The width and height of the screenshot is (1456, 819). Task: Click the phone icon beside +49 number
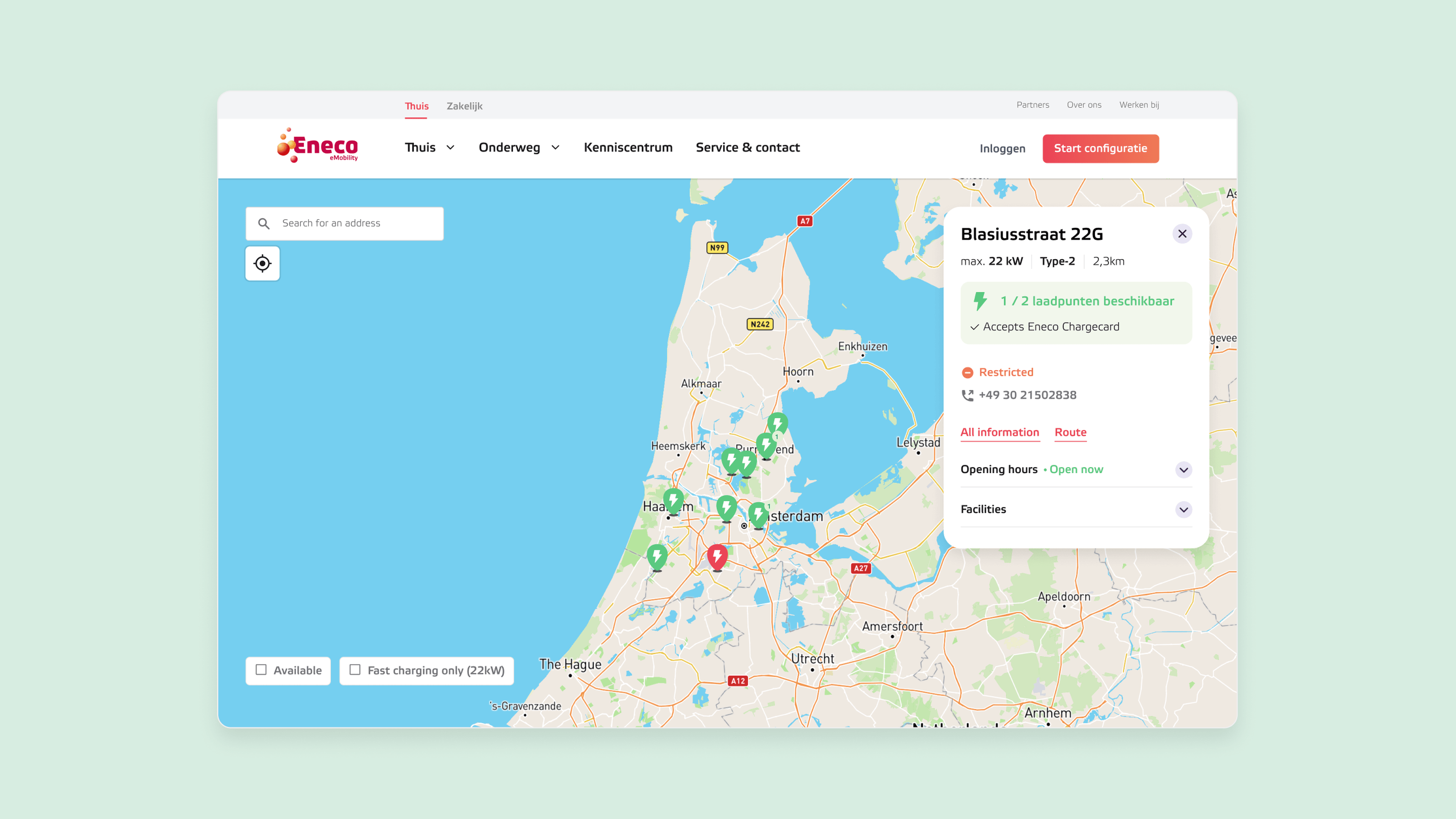click(x=968, y=395)
